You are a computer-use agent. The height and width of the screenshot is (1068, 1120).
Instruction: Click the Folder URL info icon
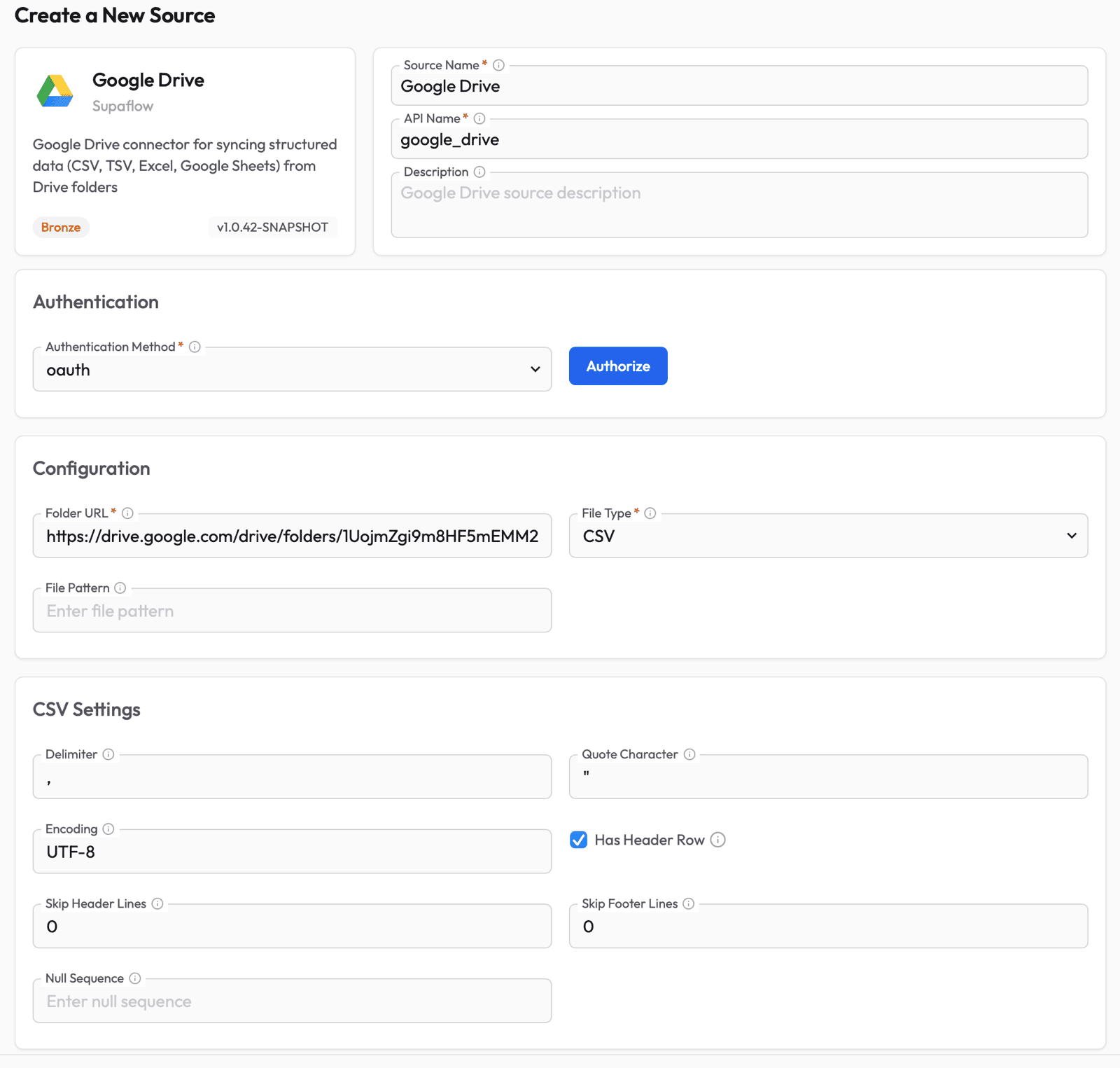[127, 513]
